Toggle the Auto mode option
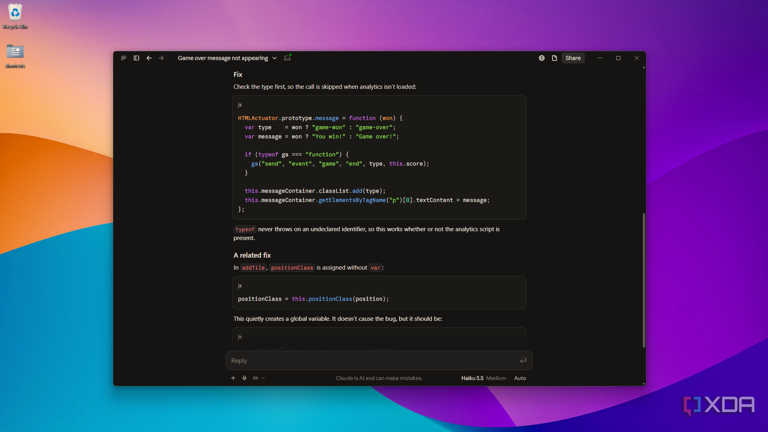The height and width of the screenshot is (432, 768). point(520,378)
